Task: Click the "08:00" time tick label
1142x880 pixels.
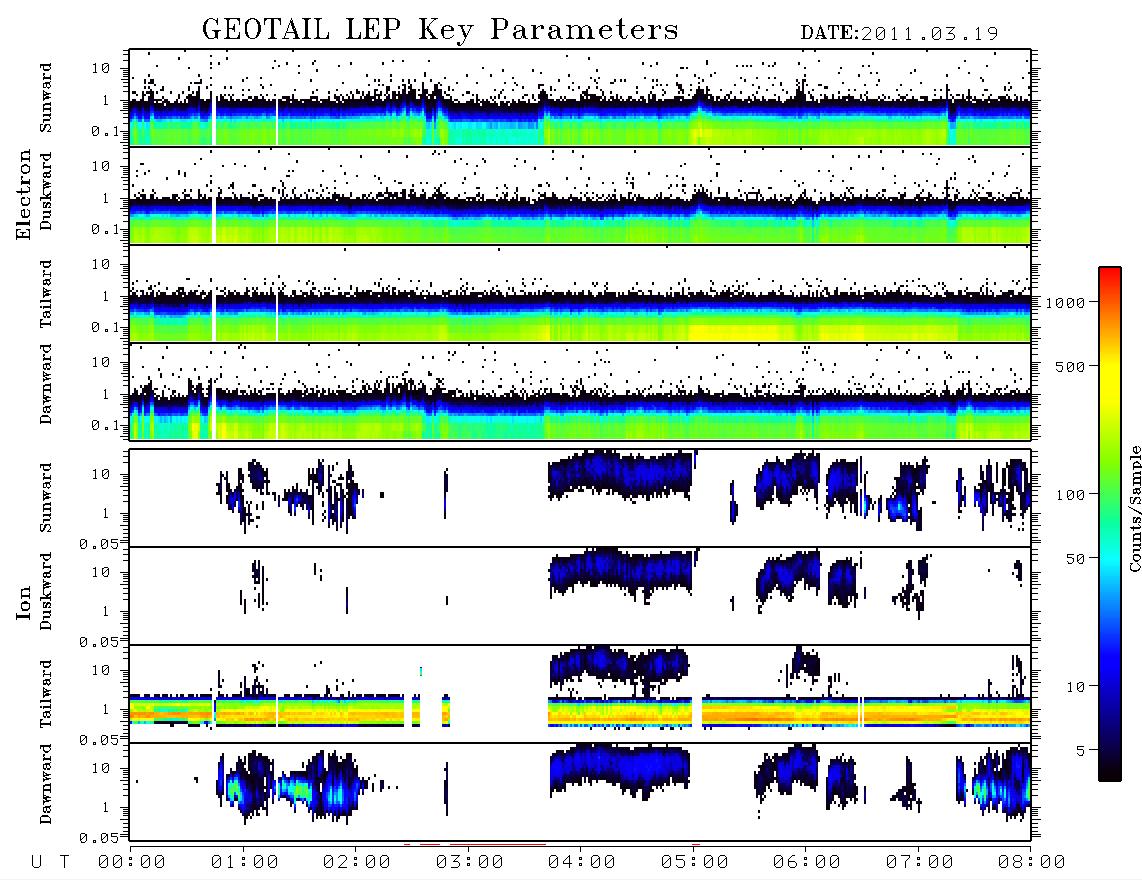Action: 1032,863
